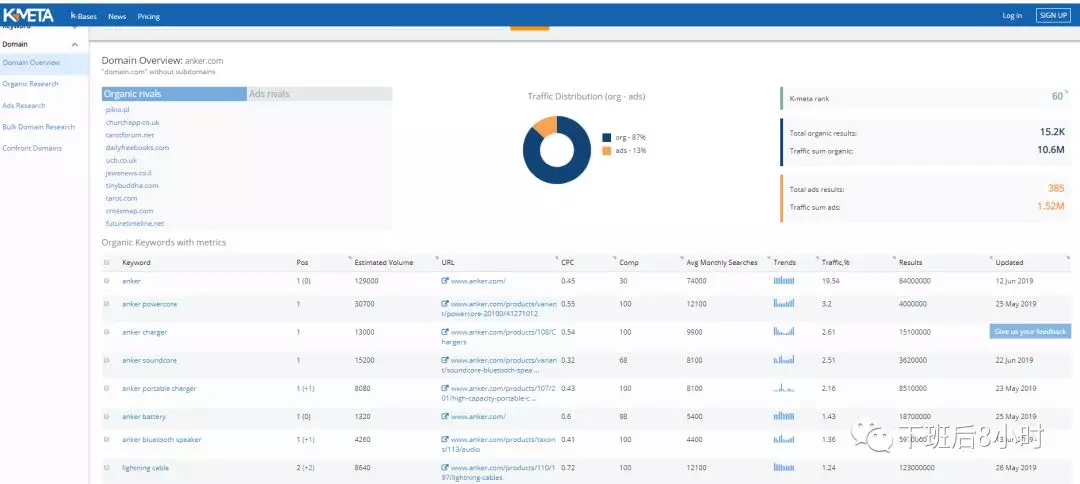The height and width of the screenshot is (484, 1080).
Task: Click trends sparkline chart in anker row
Action: (784, 281)
